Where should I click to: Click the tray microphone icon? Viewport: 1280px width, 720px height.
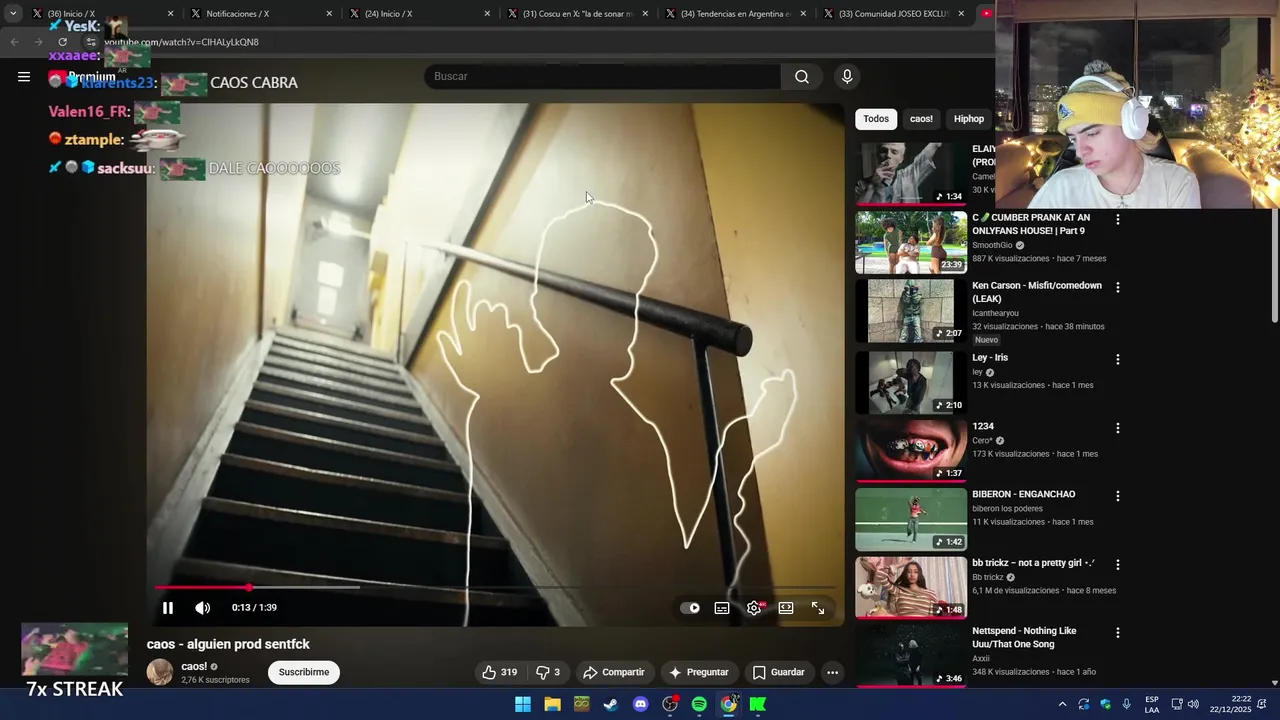pos(1127,704)
